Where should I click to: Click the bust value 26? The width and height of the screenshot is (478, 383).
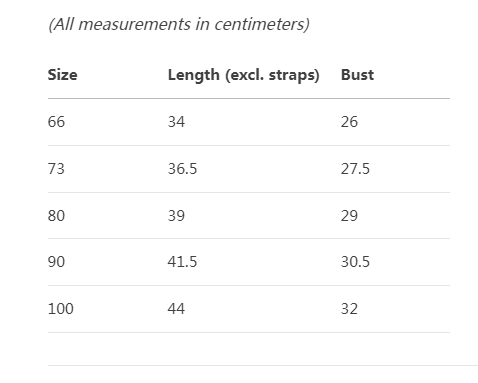pos(349,122)
